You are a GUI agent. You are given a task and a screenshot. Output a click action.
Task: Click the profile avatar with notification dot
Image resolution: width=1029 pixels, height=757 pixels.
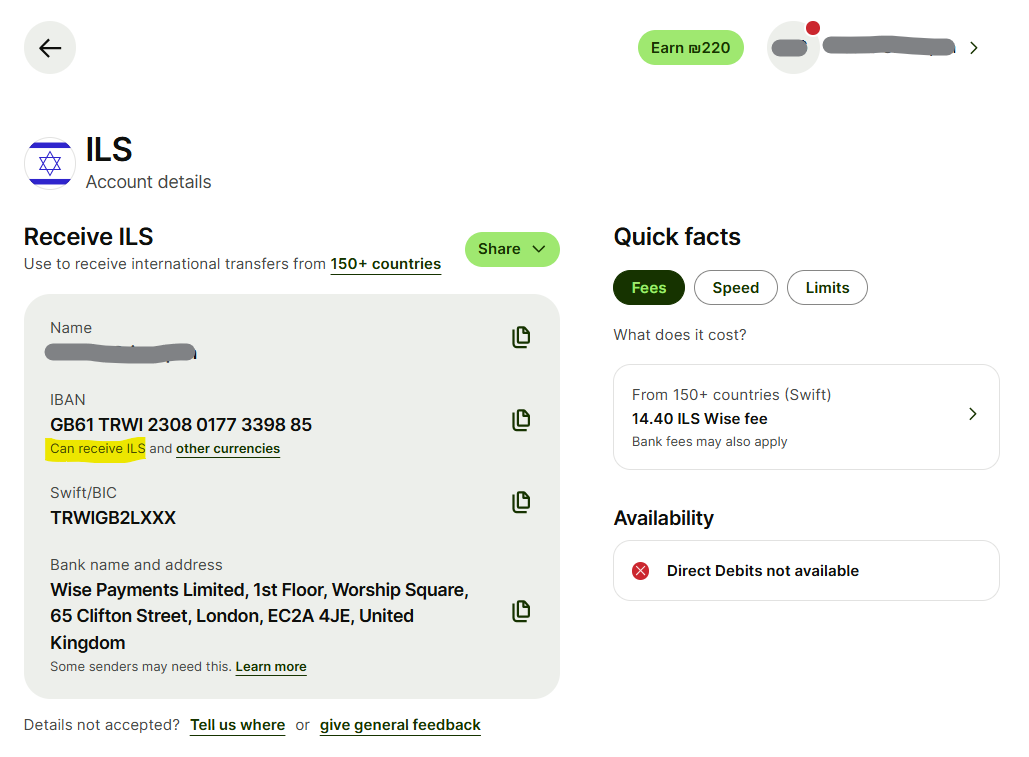click(x=792, y=48)
